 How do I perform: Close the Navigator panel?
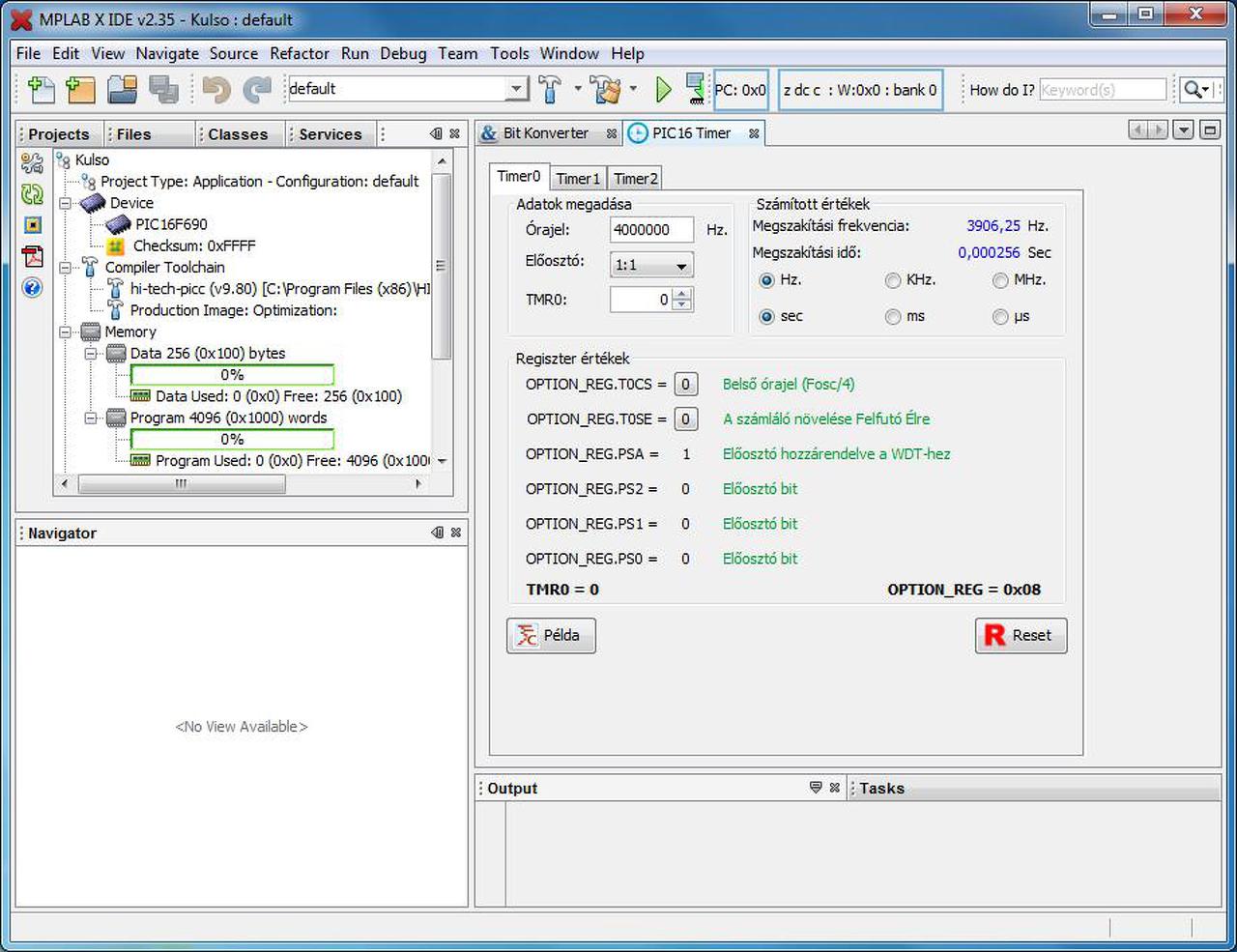tap(456, 533)
